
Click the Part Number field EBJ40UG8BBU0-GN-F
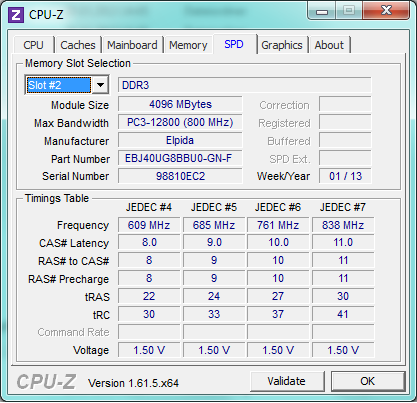pyautogui.click(x=180, y=158)
